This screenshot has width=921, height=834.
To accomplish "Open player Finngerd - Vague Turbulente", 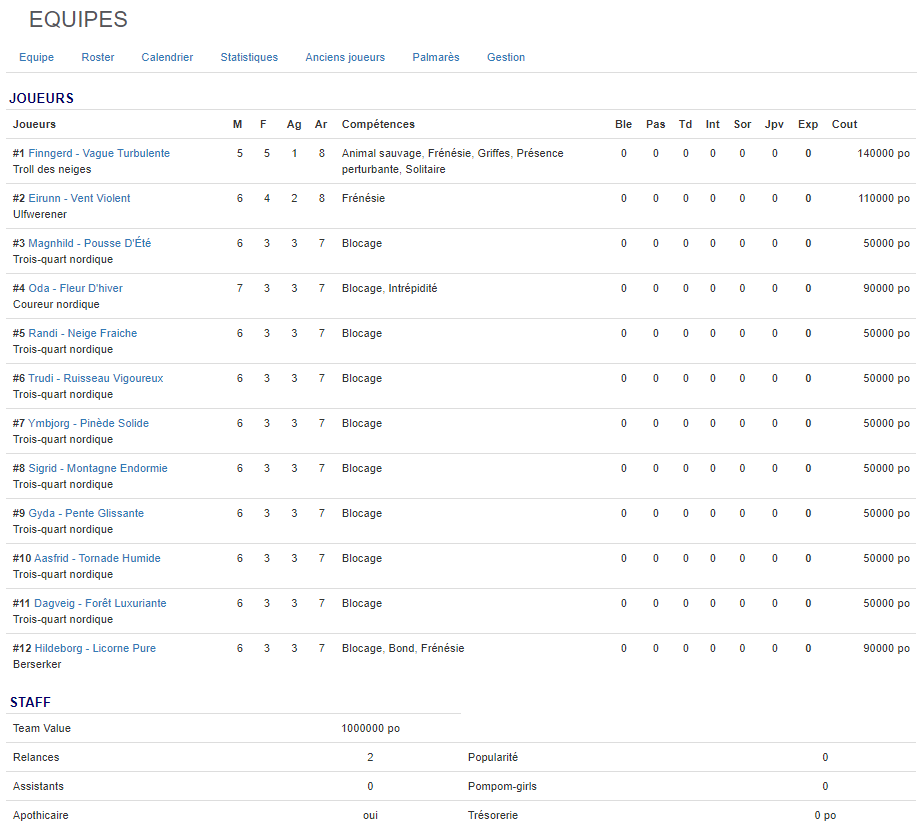I will coord(99,153).
